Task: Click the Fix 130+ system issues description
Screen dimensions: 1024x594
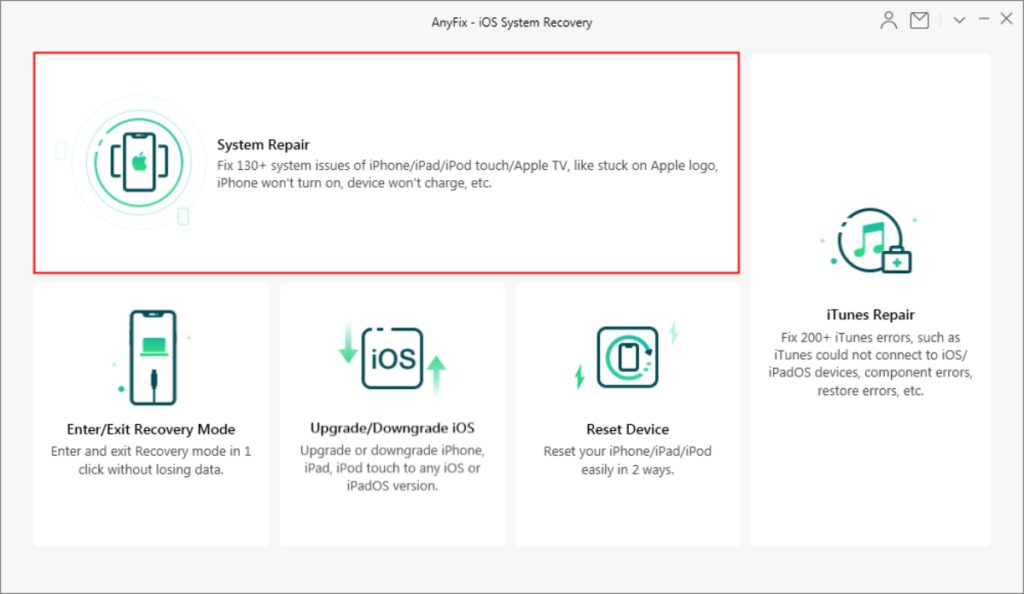Action: tap(467, 174)
